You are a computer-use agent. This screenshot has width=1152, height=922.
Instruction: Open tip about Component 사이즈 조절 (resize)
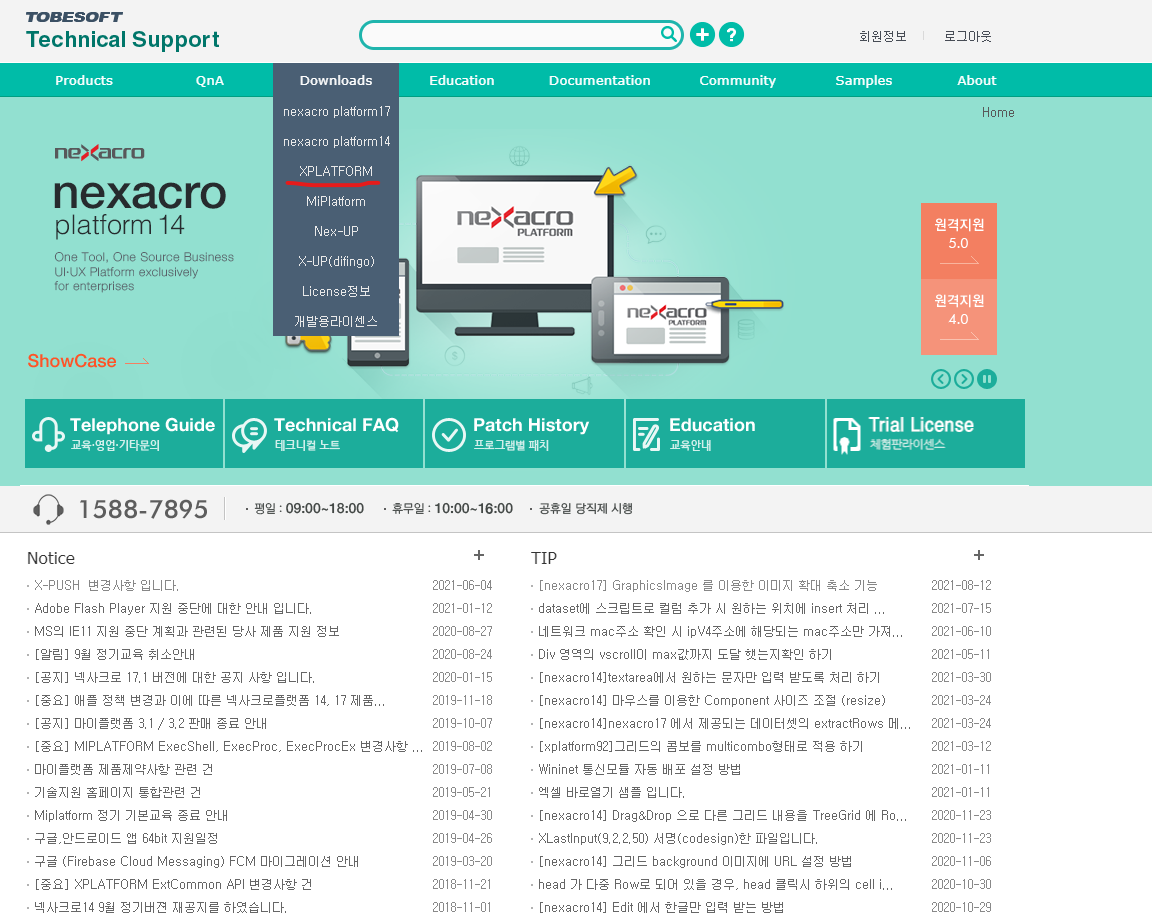point(712,700)
